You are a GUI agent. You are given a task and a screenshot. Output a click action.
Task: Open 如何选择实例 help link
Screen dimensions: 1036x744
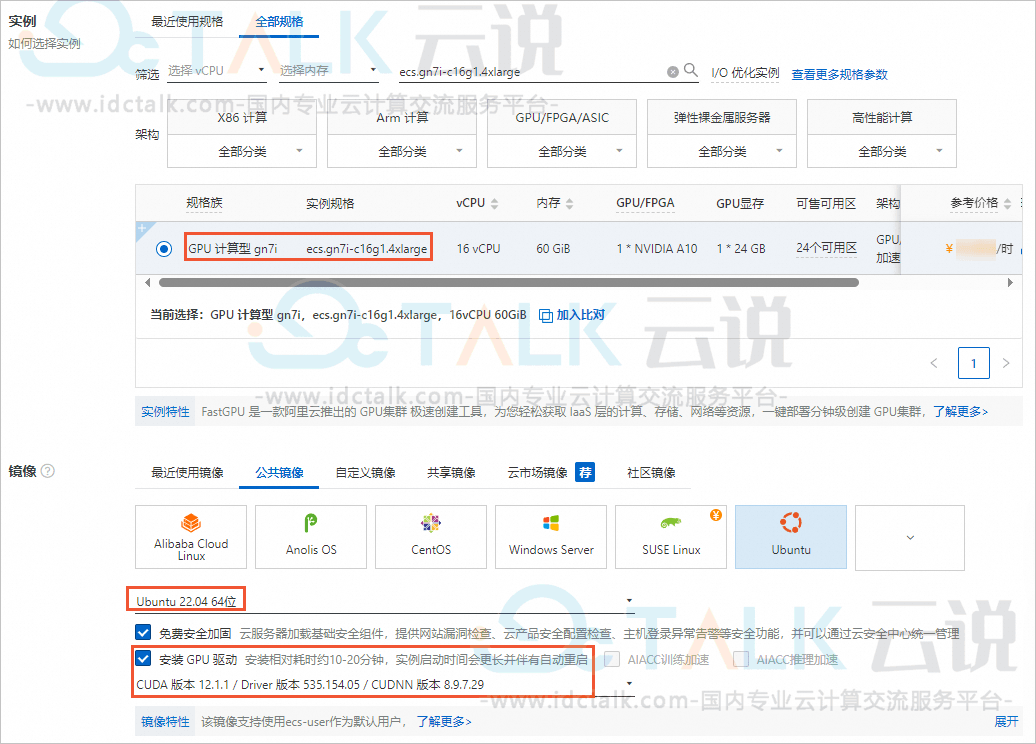[x=44, y=44]
